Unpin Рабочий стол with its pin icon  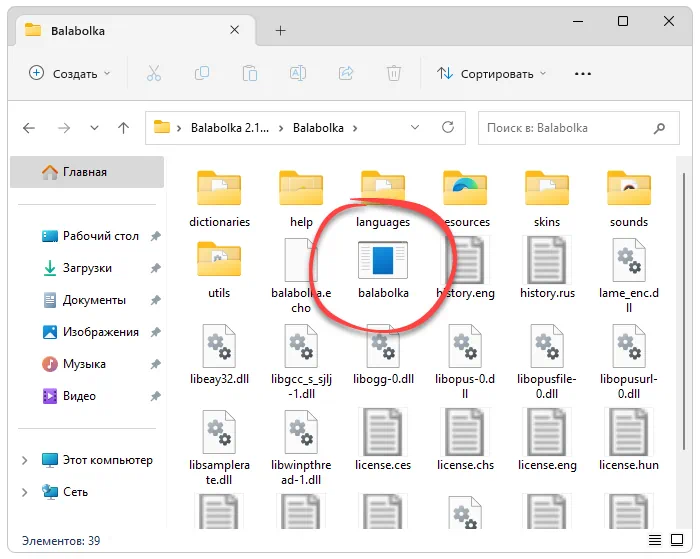(x=155, y=236)
